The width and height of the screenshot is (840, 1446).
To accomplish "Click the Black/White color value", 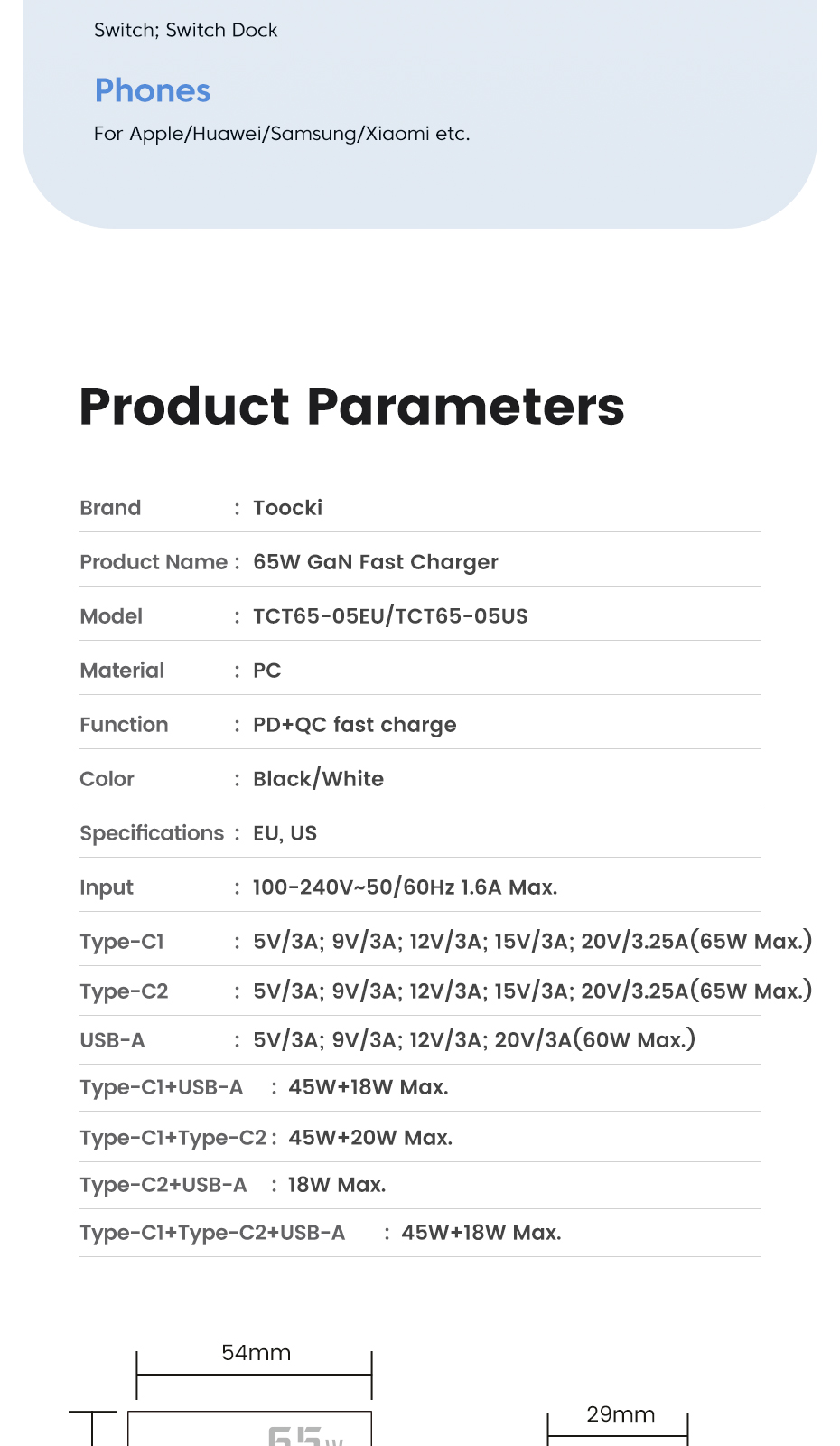I will click(318, 779).
